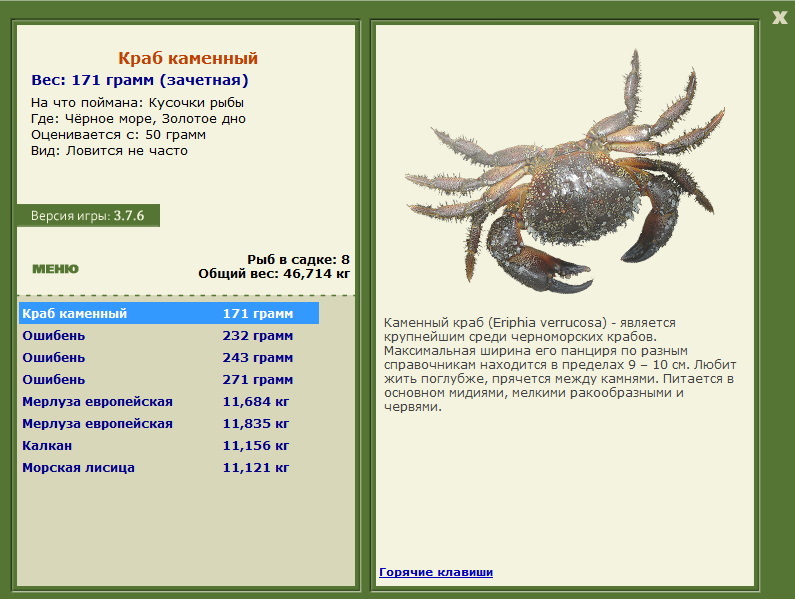Viewport: 795px width, 599px height.
Task: Open the Горячие клавиши link
Action: coord(436,572)
